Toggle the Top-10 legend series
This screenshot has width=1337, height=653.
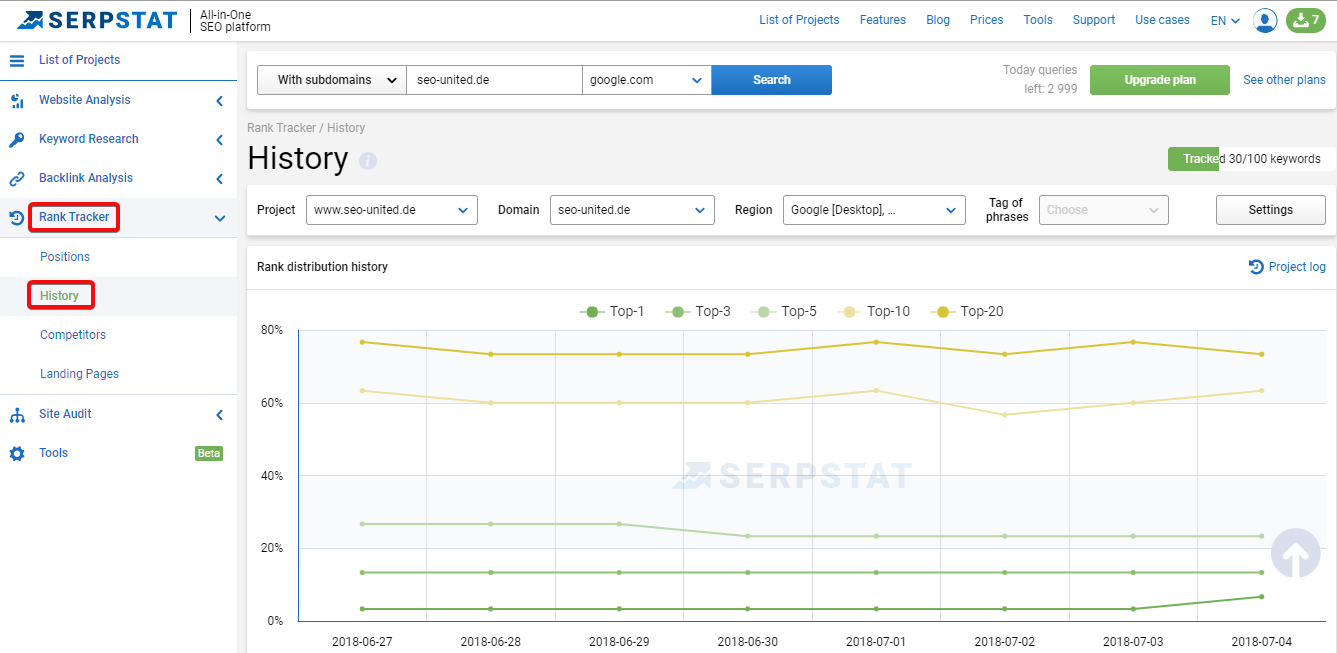pos(877,311)
